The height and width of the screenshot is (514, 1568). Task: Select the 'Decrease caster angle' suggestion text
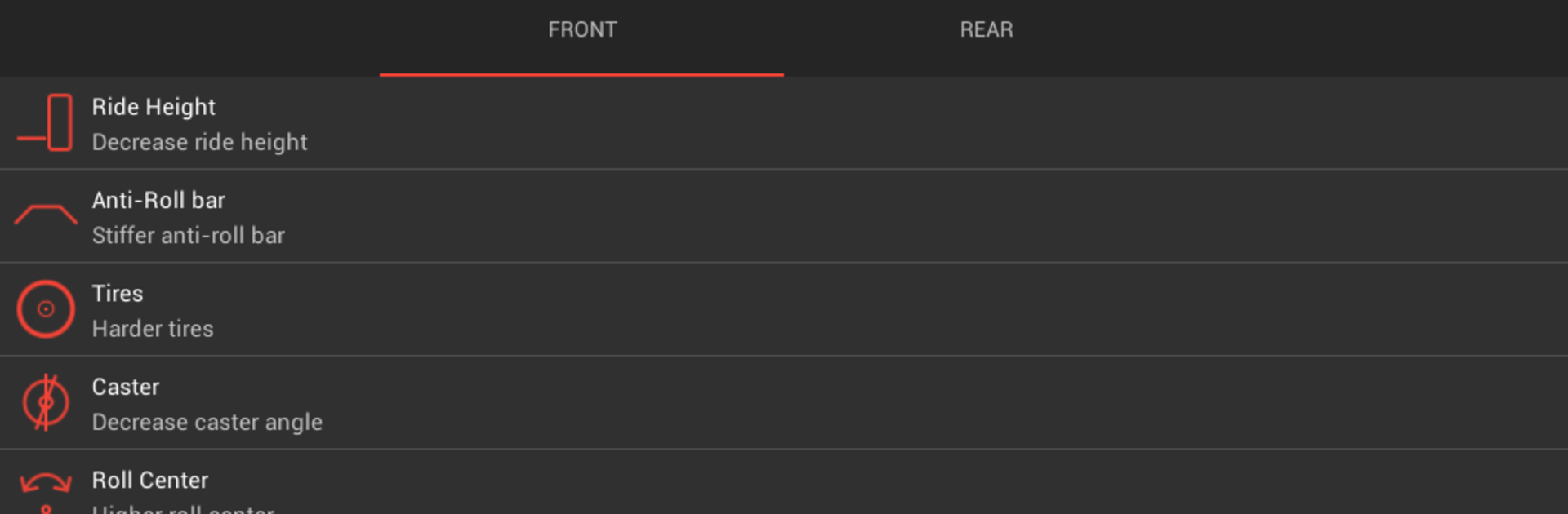[207, 422]
